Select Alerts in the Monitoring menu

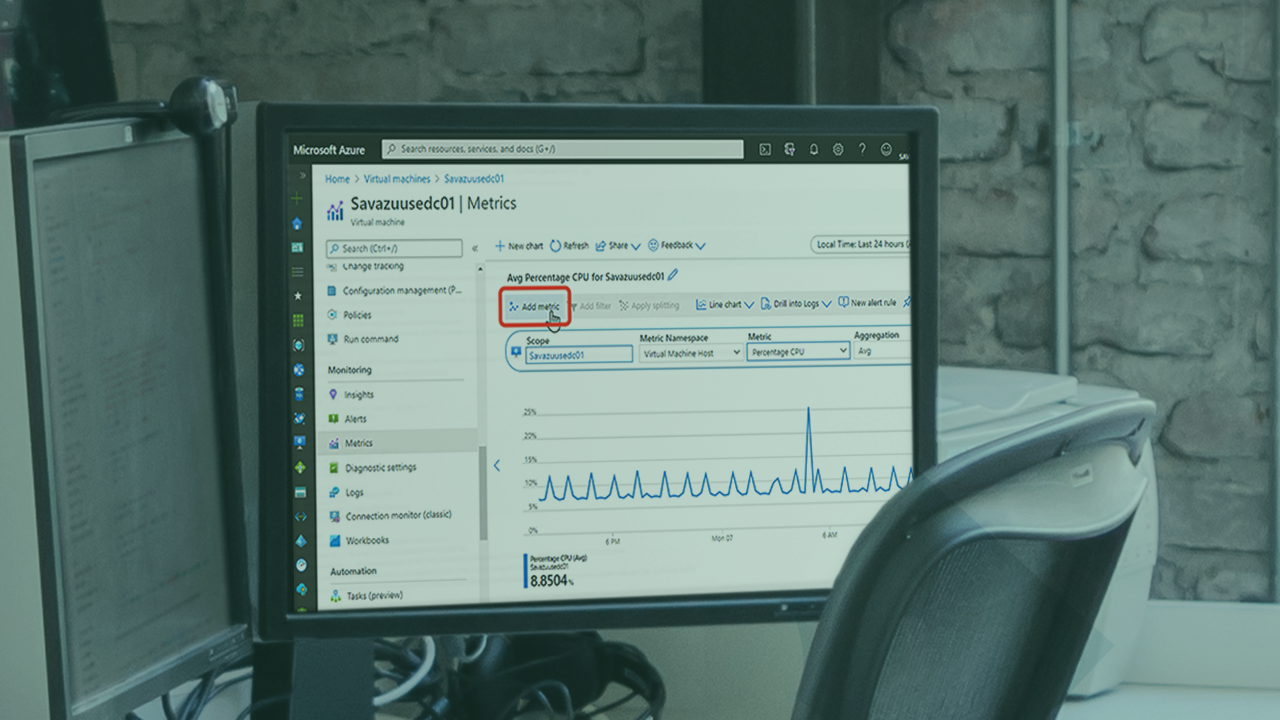click(x=355, y=419)
